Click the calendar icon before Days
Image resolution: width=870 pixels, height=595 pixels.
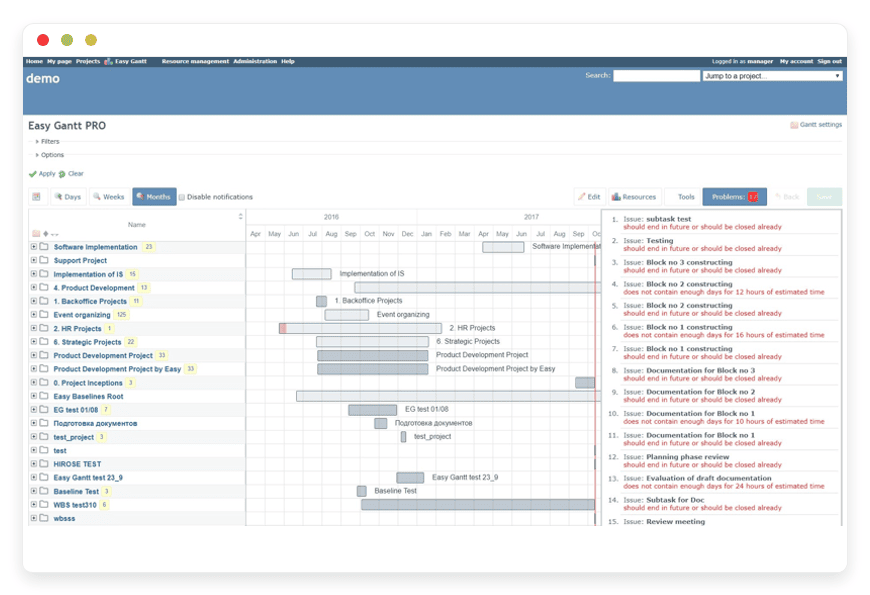[37, 196]
